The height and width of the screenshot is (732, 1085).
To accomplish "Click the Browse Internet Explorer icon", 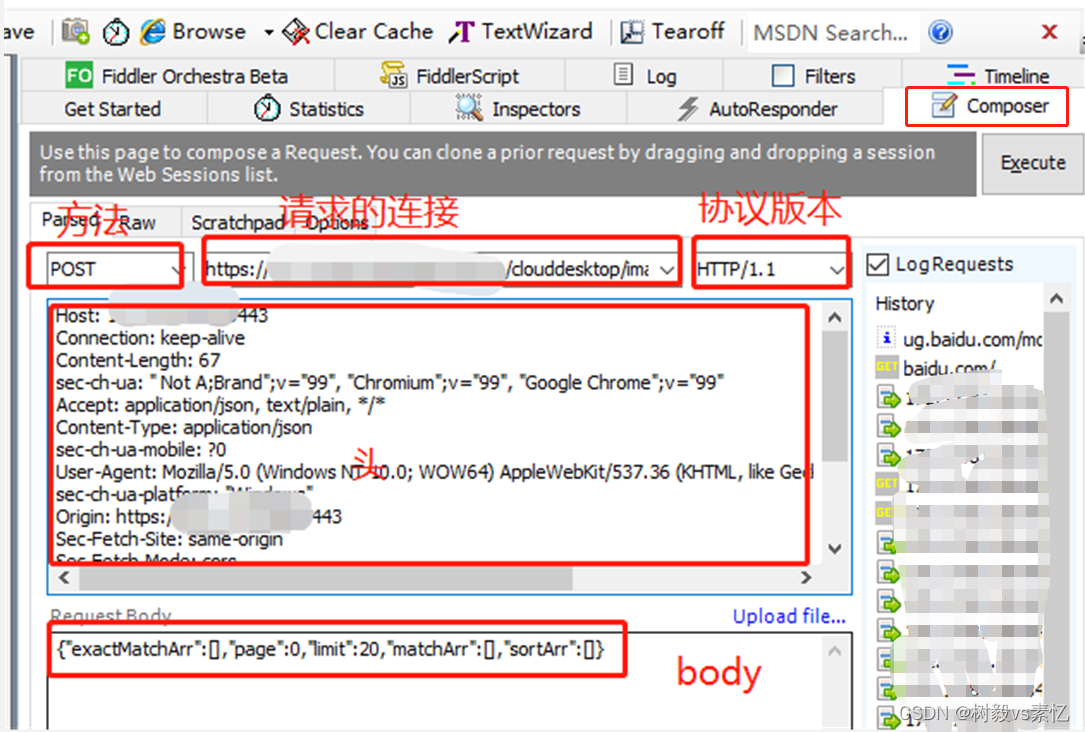I will (x=153, y=32).
